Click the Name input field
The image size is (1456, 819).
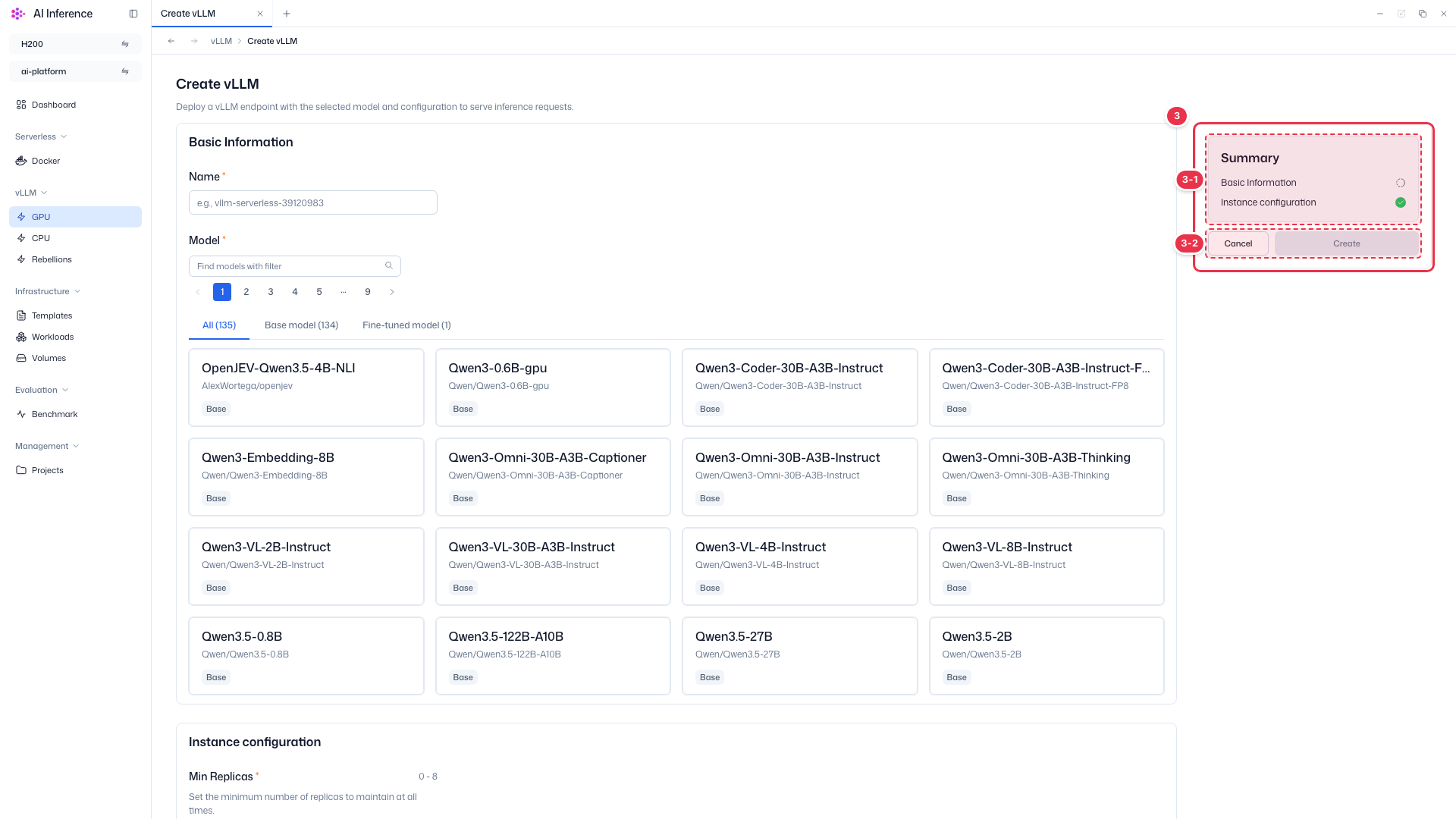(313, 202)
